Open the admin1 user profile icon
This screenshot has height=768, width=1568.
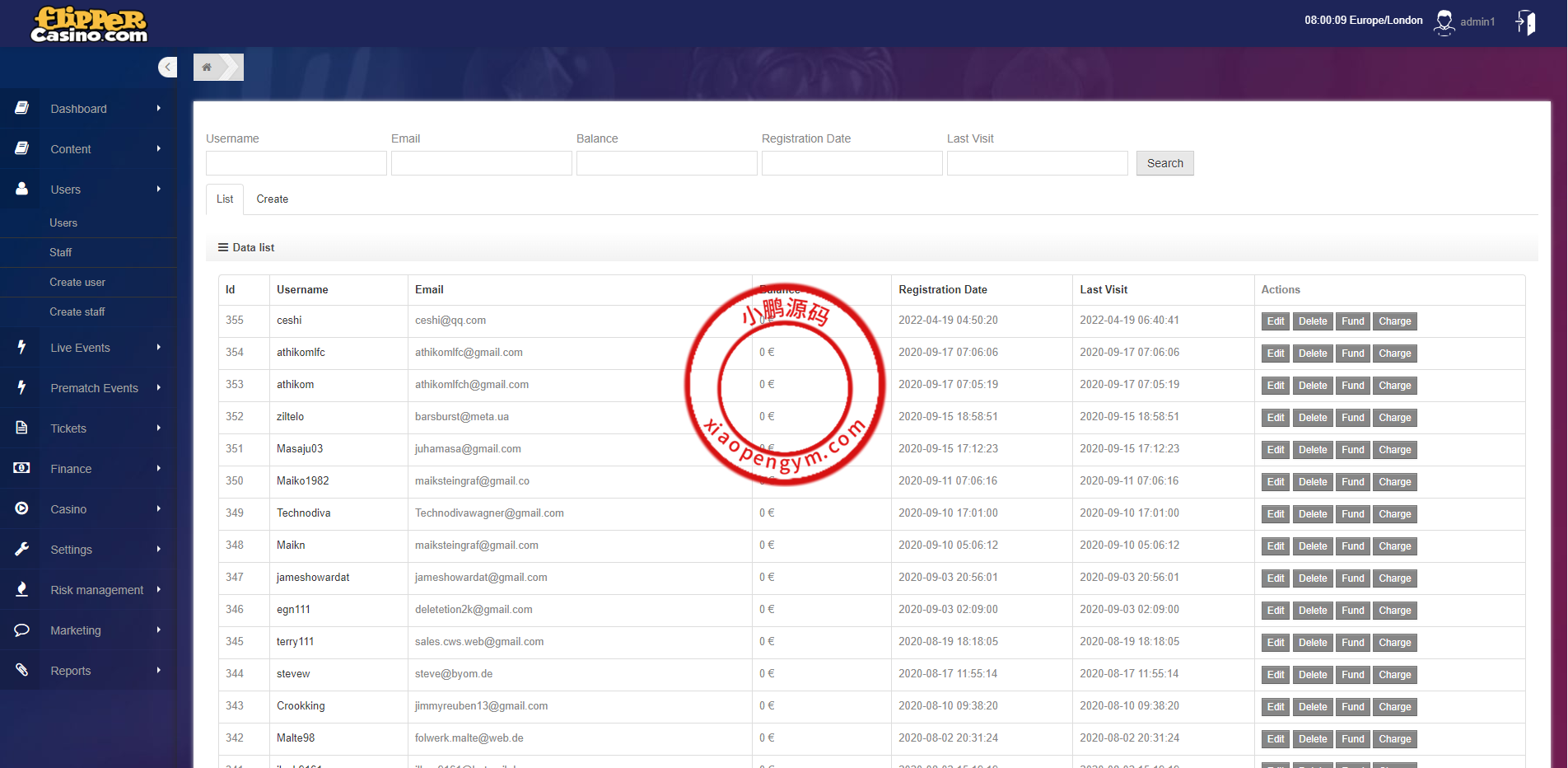pyautogui.click(x=1444, y=22)
